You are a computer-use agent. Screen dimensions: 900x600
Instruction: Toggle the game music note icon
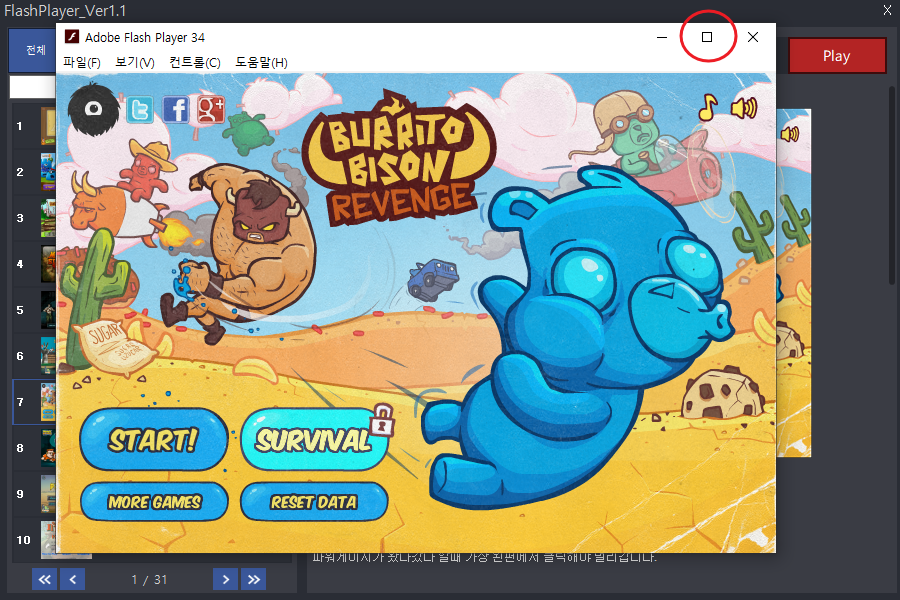tap(708, 107)
